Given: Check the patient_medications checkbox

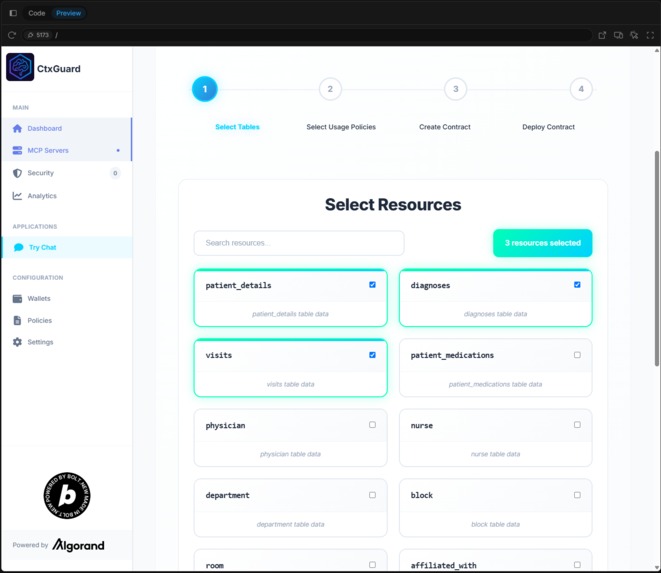Looking at the screenshot, I should (x=577, y=355).
